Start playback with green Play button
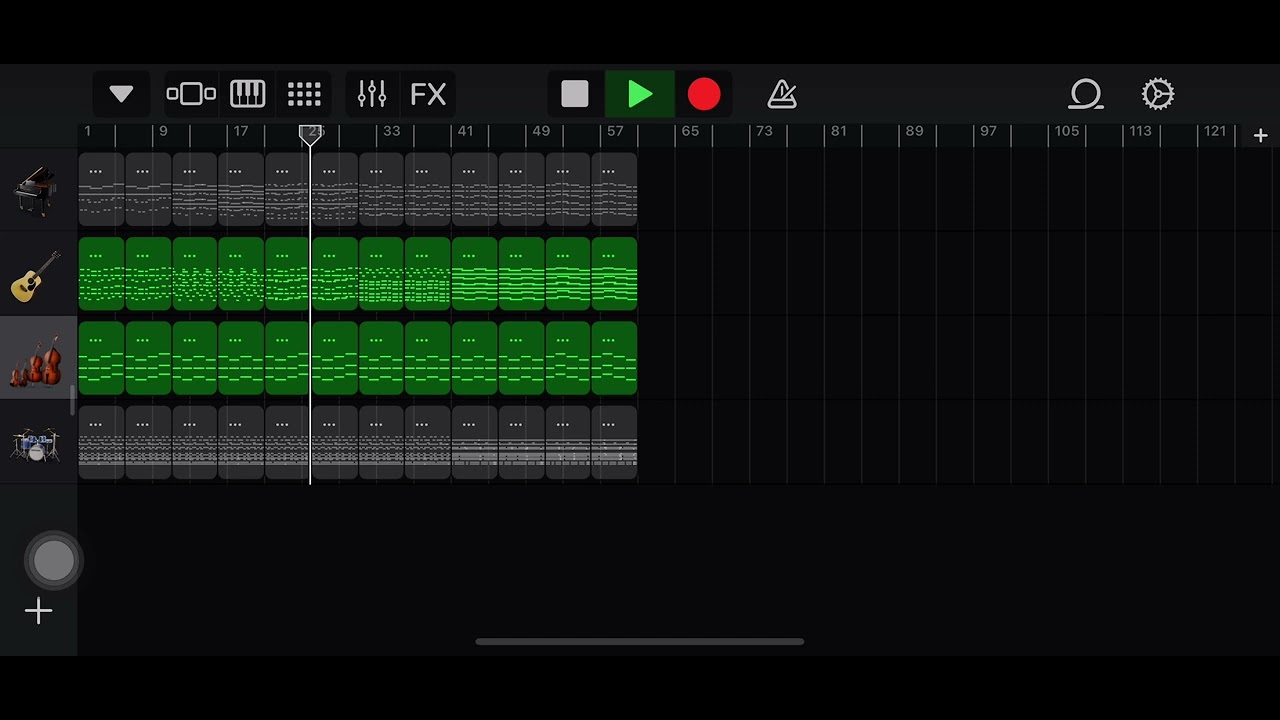Screen dimensions: 1280x720 pos(640,94)
